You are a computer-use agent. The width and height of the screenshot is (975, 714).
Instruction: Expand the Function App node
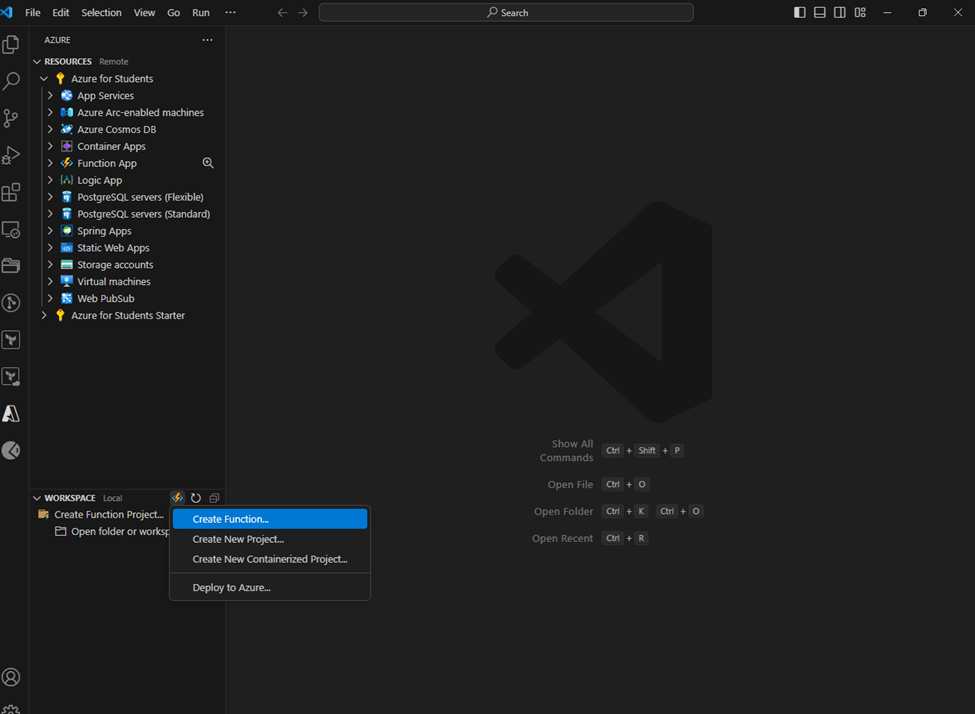pyautogui.click(x=50, y=163)
